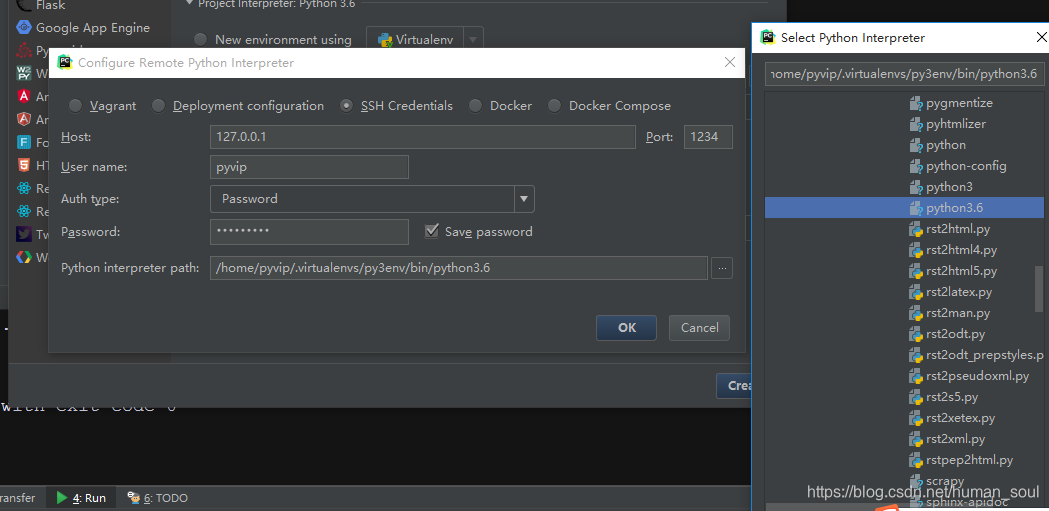This screenshot has width=1049, height=511.
Task: Click the rst2odt.py file icon
Action: click(916, 334)
